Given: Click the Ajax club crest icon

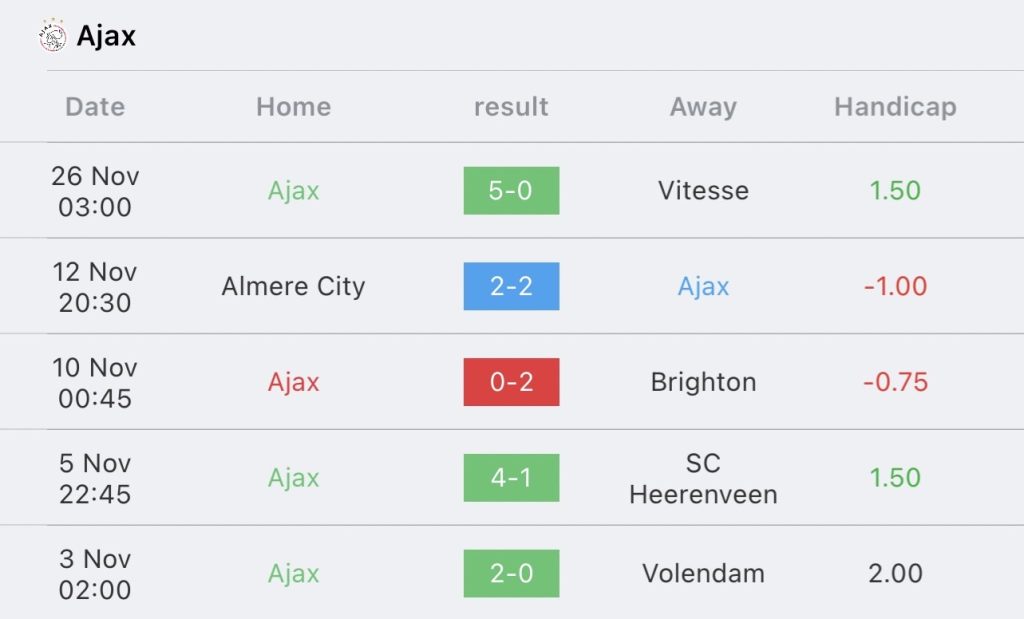Looking at the screenshot, I should [x=52, y=35].
